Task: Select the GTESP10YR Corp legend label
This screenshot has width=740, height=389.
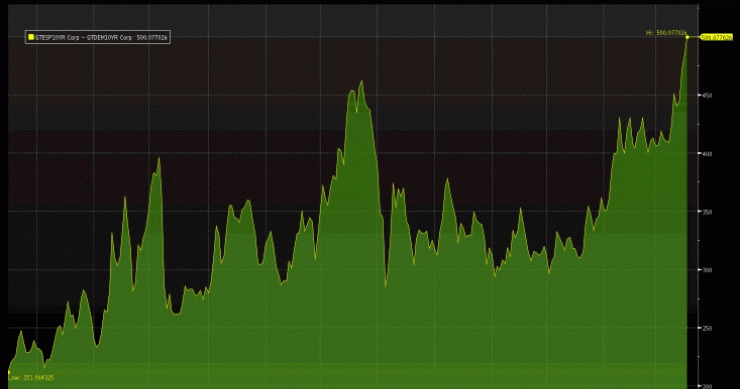Action: (x=57, y=37)
